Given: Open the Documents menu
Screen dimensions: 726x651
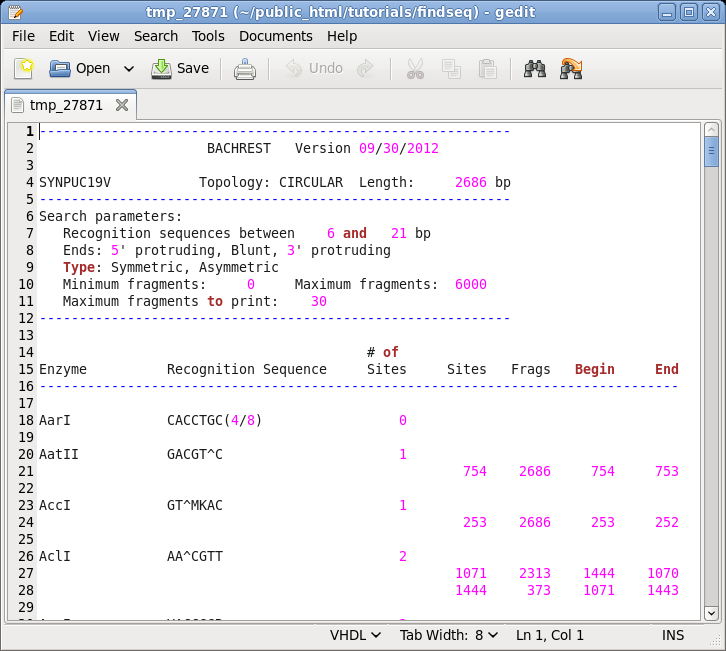Looking at the screenshot, I should click(x=275, y=36).
